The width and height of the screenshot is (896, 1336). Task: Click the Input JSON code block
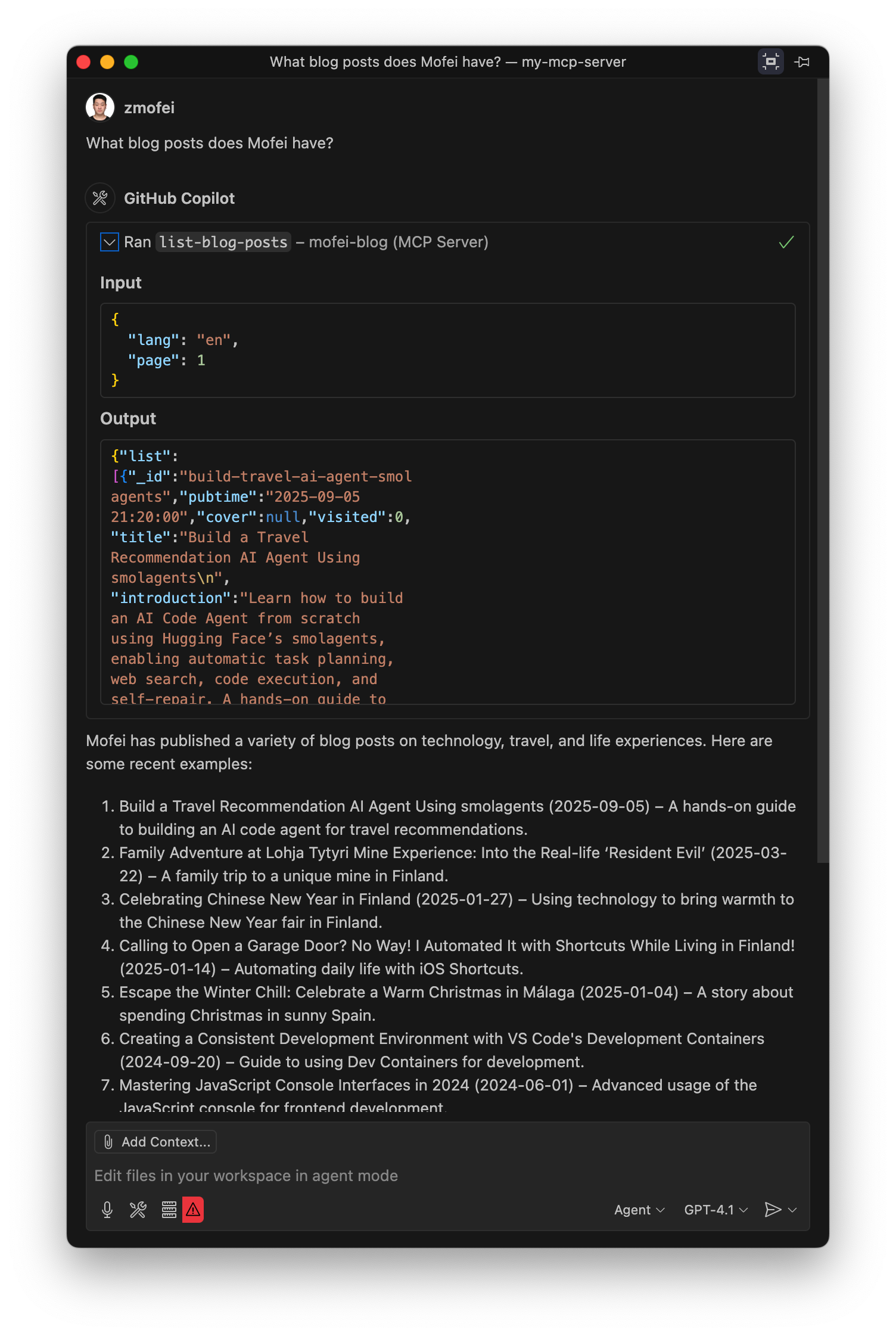click(448, 350)
